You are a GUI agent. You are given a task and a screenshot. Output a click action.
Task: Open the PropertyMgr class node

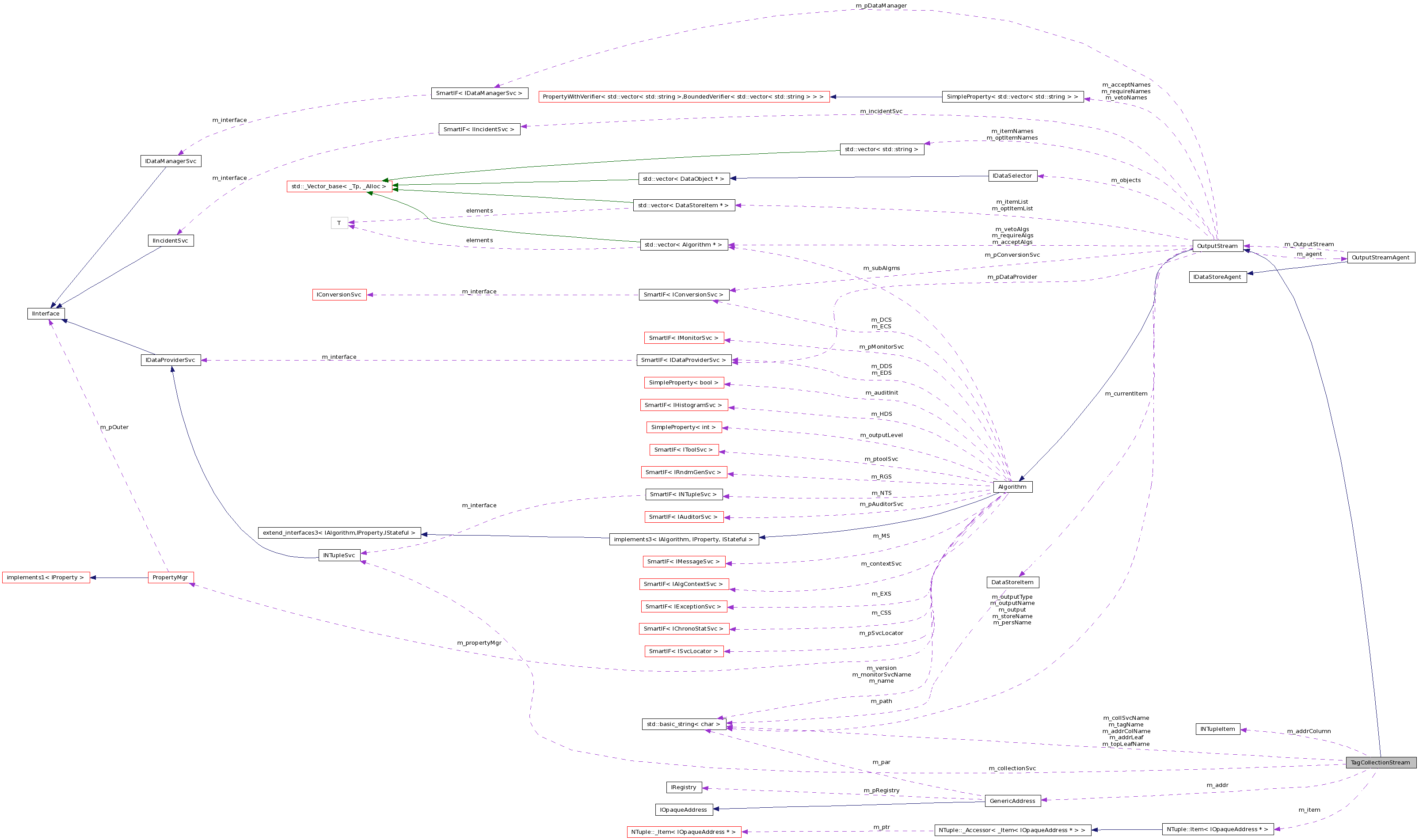(170, 578)
